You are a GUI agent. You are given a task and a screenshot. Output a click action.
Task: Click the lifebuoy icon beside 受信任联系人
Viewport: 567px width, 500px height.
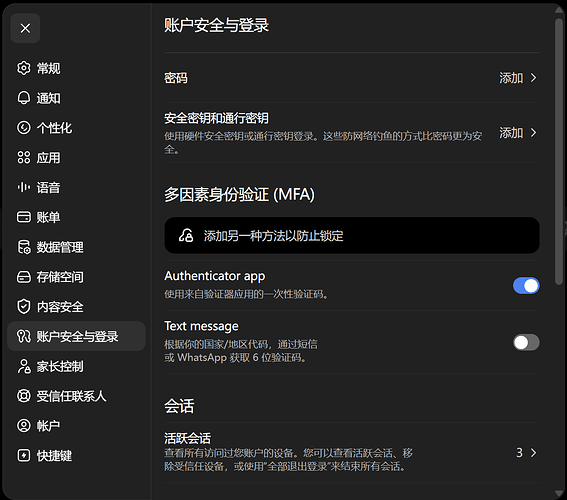[24, 396]
